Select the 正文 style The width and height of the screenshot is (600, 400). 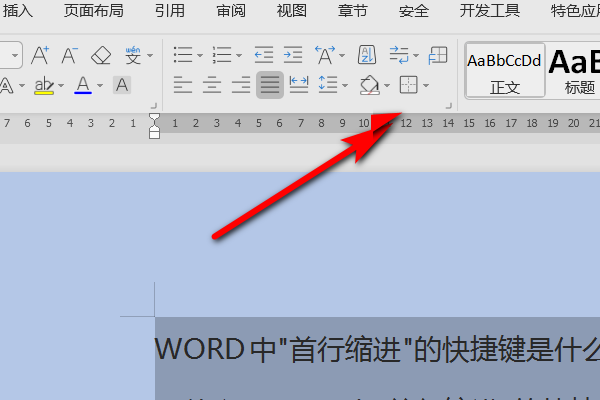pyautogui.click(x=505, y=71)
